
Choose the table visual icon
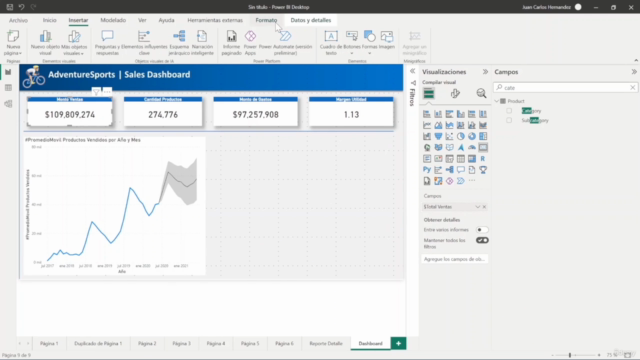click(460, 159)
